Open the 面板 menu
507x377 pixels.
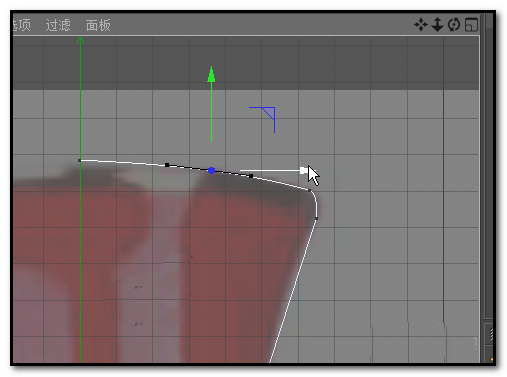point(98,25)
